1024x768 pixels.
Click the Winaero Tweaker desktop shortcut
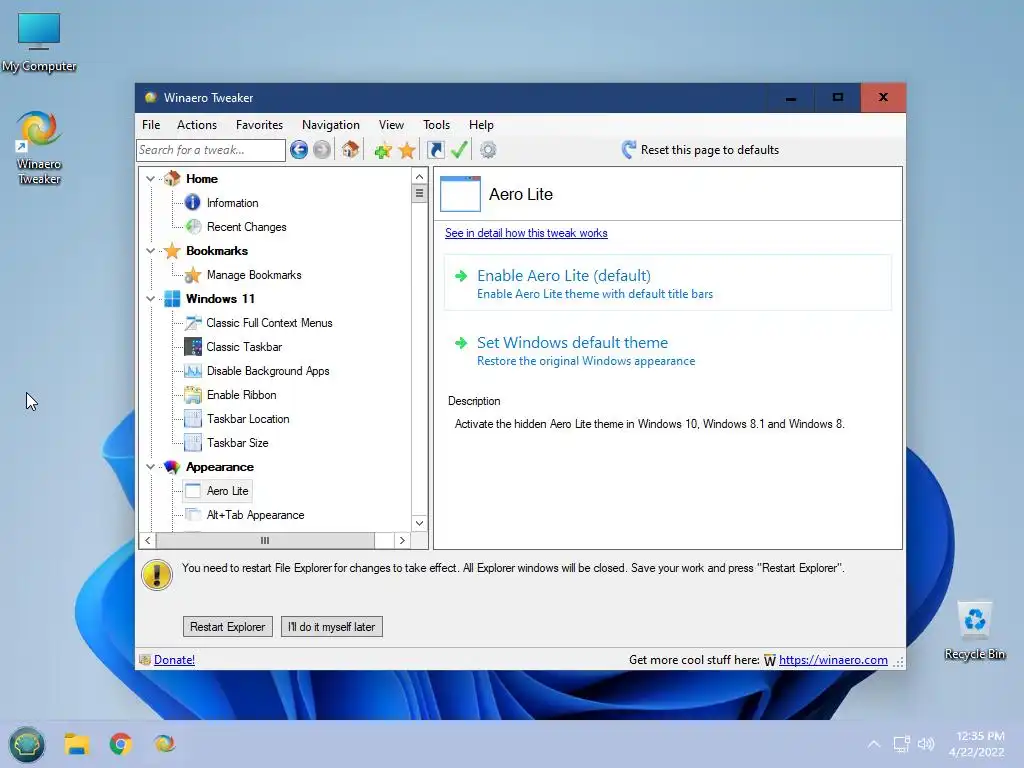(39, 148)
